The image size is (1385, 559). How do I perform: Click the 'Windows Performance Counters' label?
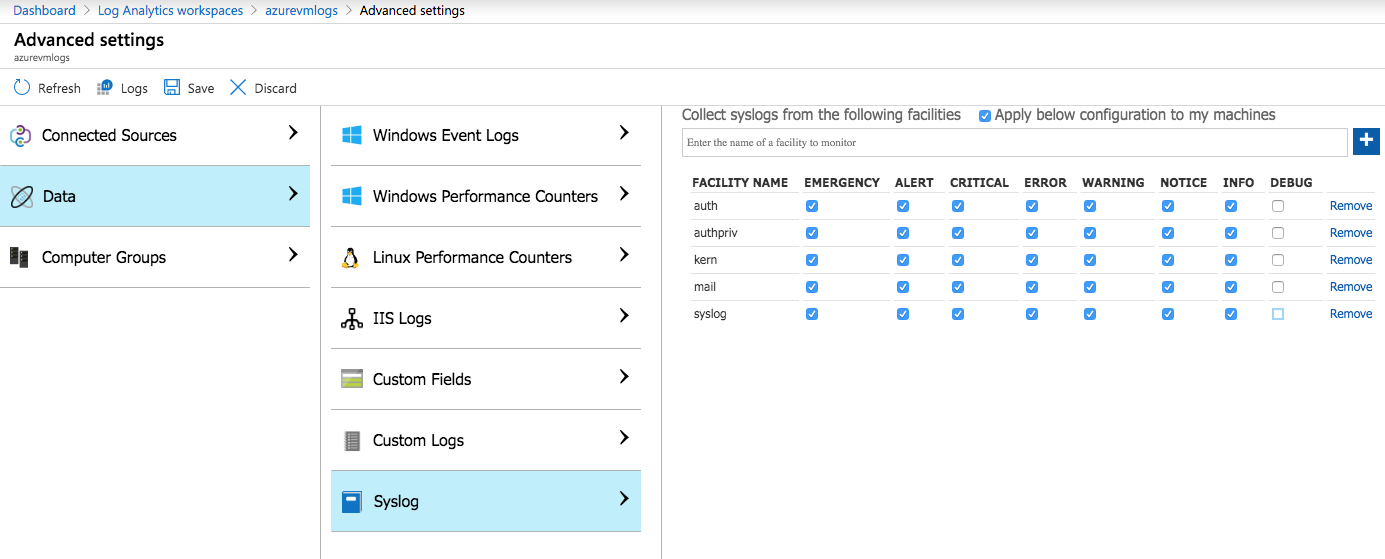point(485,196)
